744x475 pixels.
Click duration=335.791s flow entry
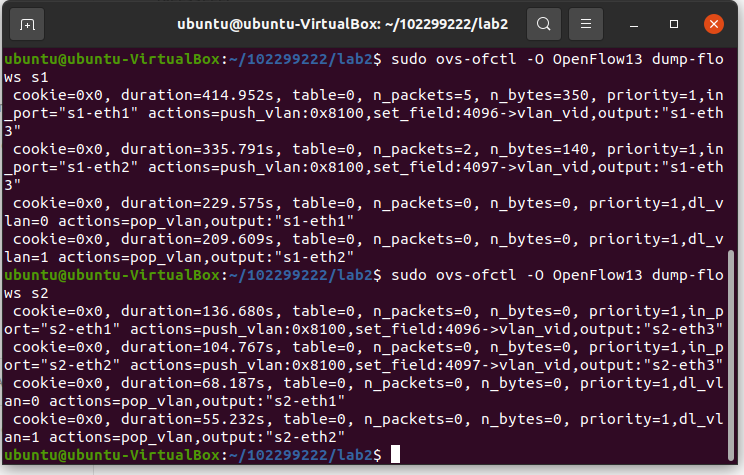click(x=197, y=149)
